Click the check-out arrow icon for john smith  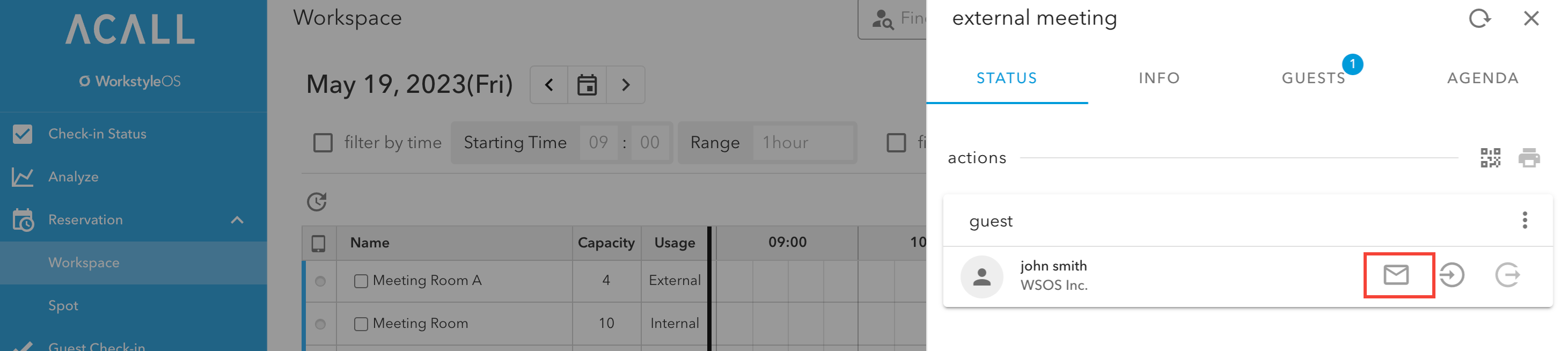pos(1507,275)
